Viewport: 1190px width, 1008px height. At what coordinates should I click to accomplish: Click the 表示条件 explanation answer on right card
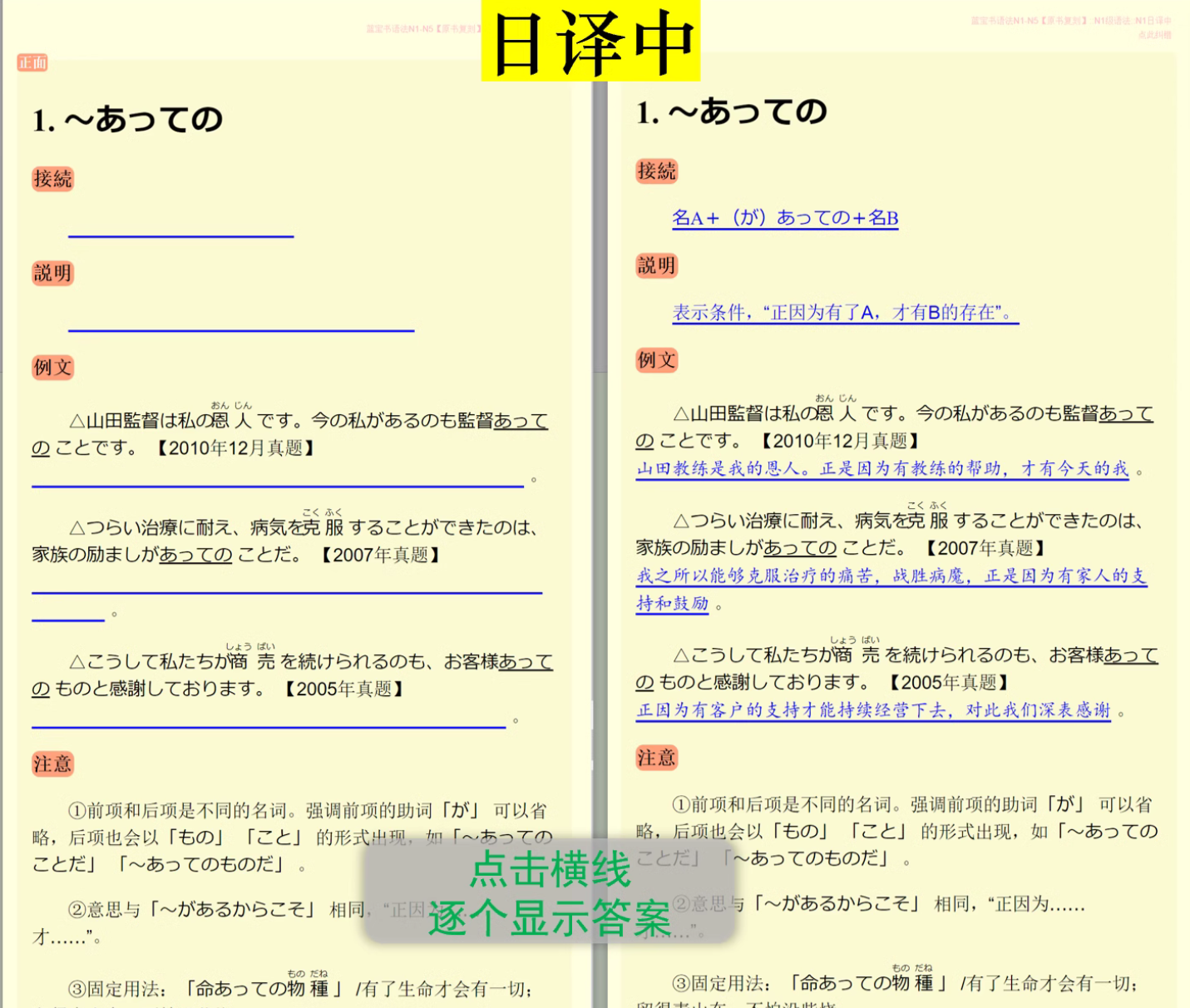[845, 313]
